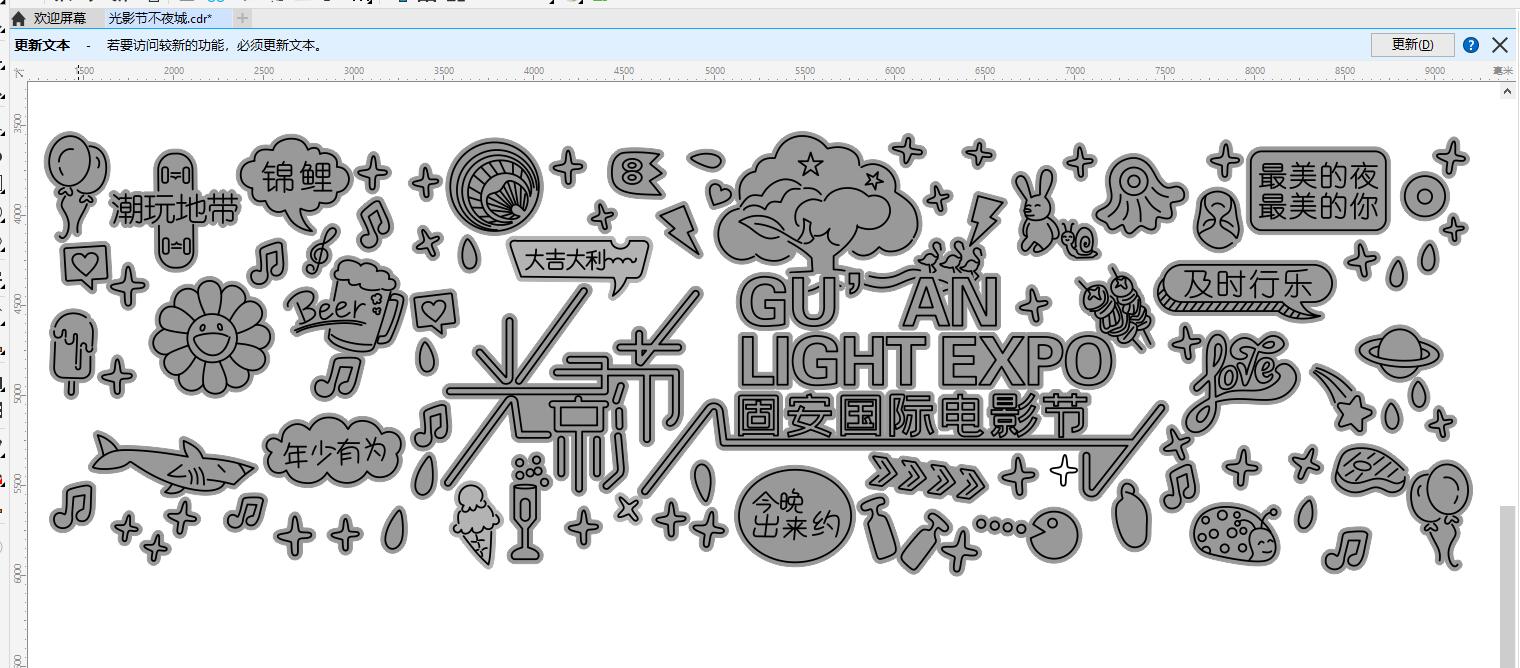Screen dimensions: 1520x668
Task: Select the 最美的夜 最美的你 rounded box
Action: click(x=1318, y=191)
